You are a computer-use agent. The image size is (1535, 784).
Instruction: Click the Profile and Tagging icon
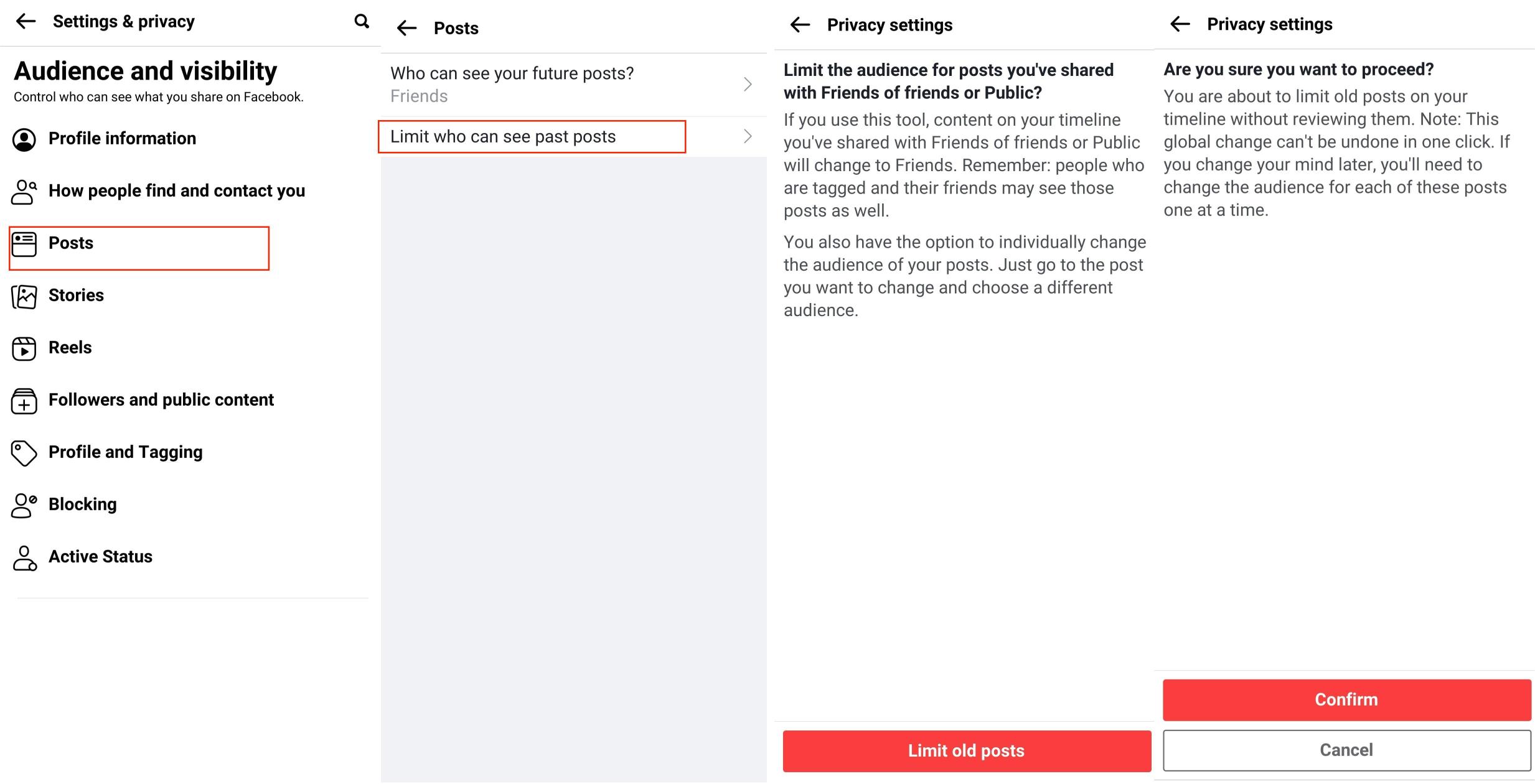(25, 451)
